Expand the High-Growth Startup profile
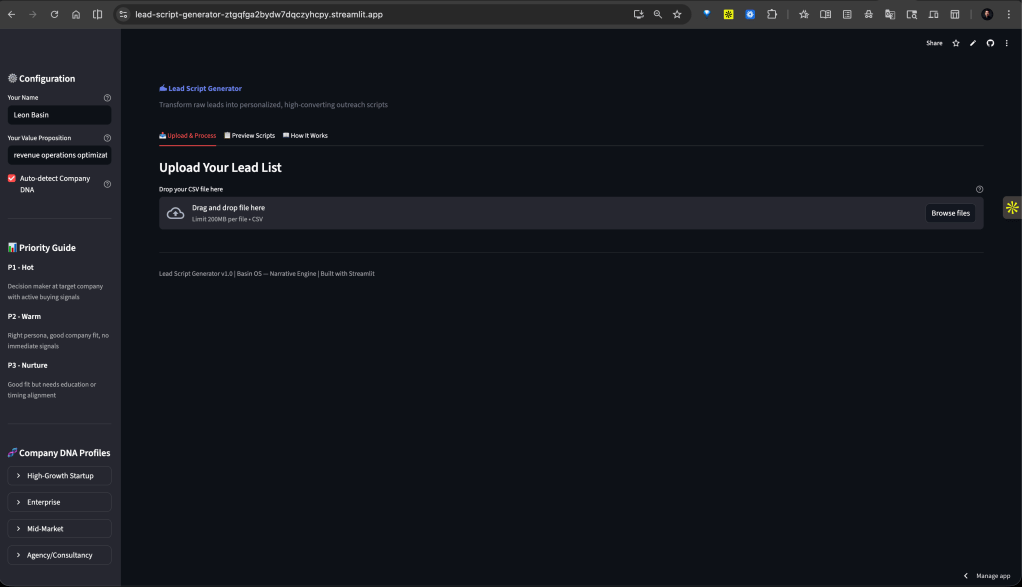This screenshot has height=587, width=1022. point(59,476)
